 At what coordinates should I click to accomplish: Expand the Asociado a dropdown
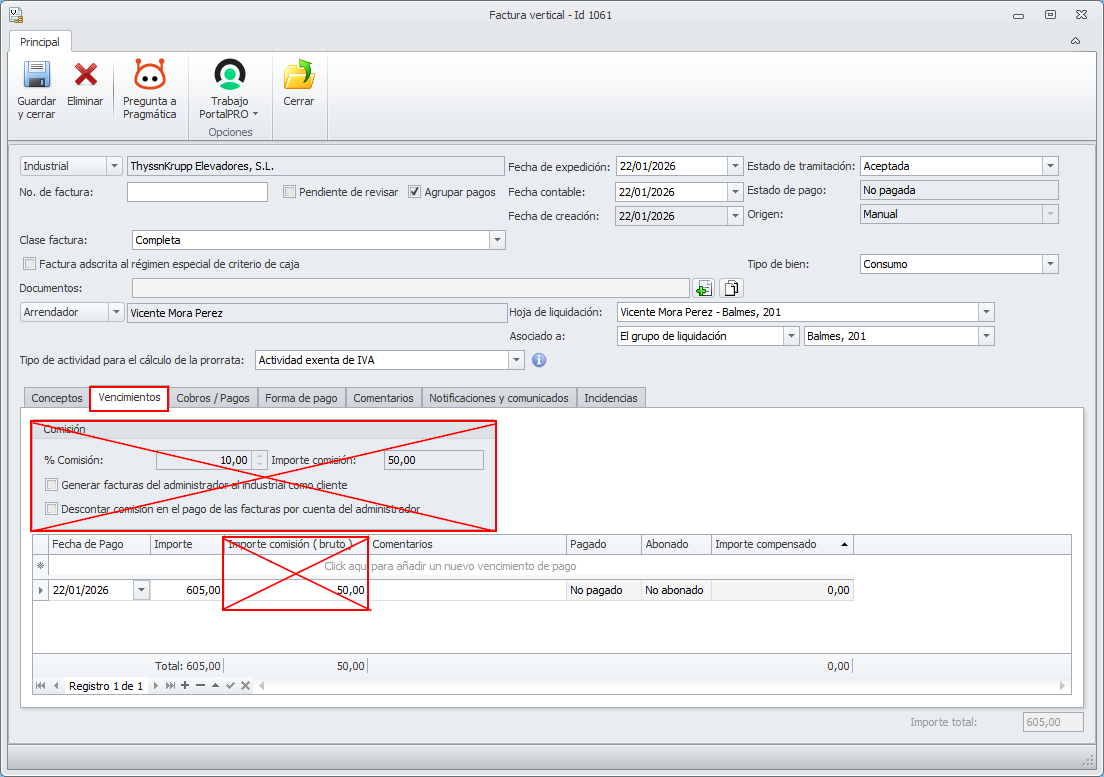click(791, 336)
